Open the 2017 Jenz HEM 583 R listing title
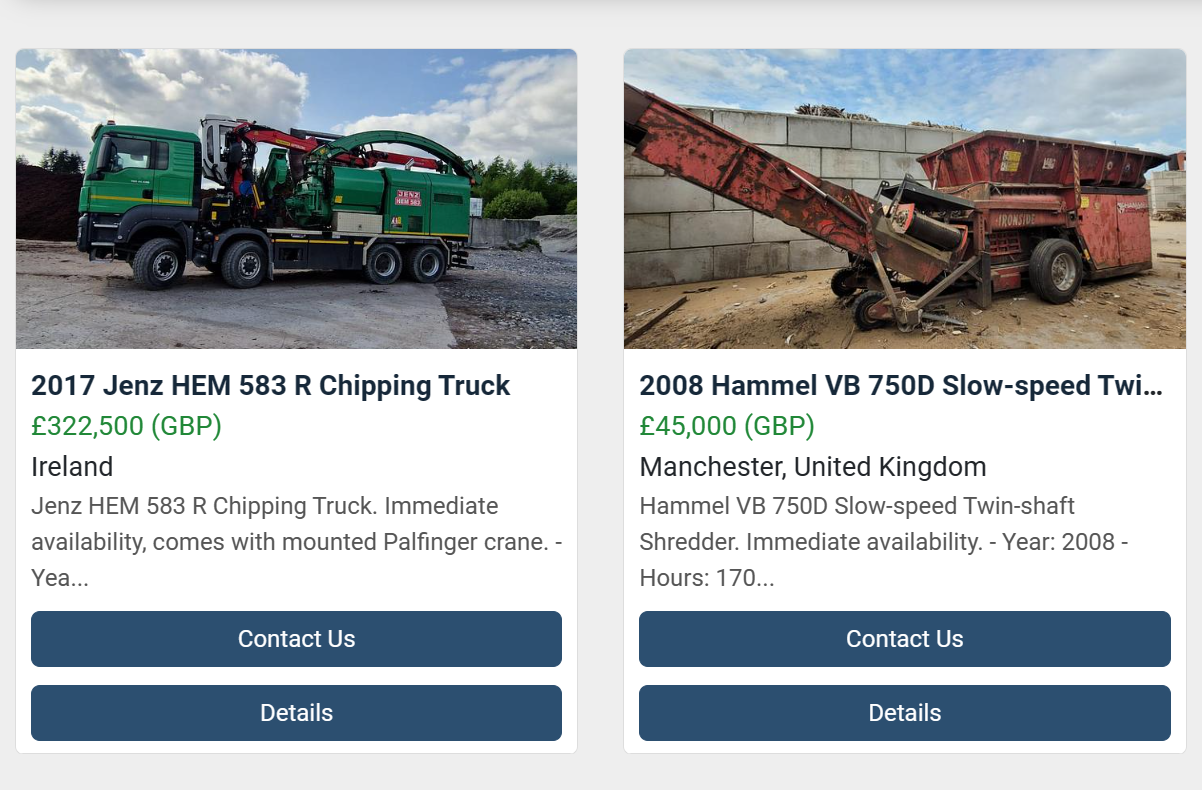The width and height of the screenshot is (1202, 790). (270, 385)
